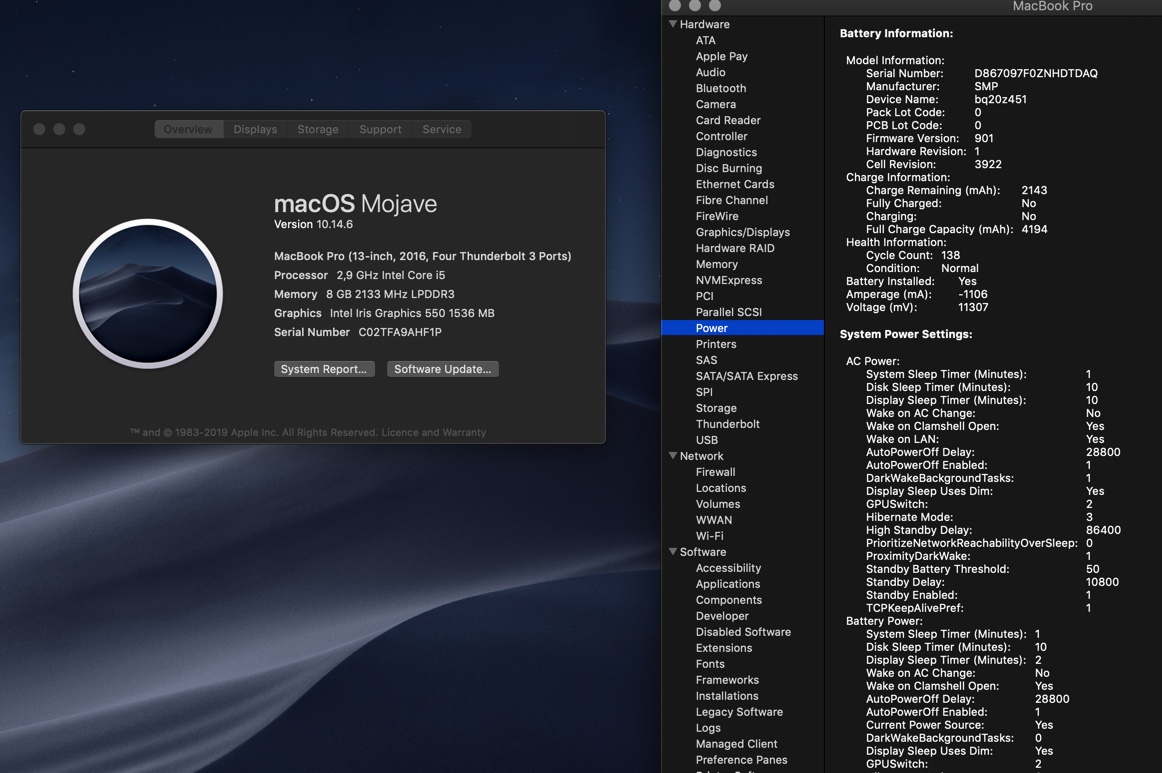Select FireWire in the sidebar

(x=717, y=216)
